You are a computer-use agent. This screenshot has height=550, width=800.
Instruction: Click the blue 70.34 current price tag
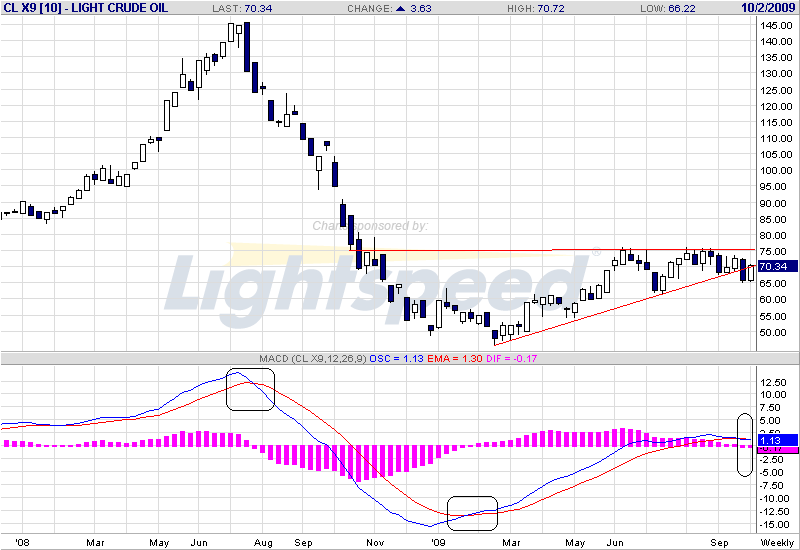[777, 266]
